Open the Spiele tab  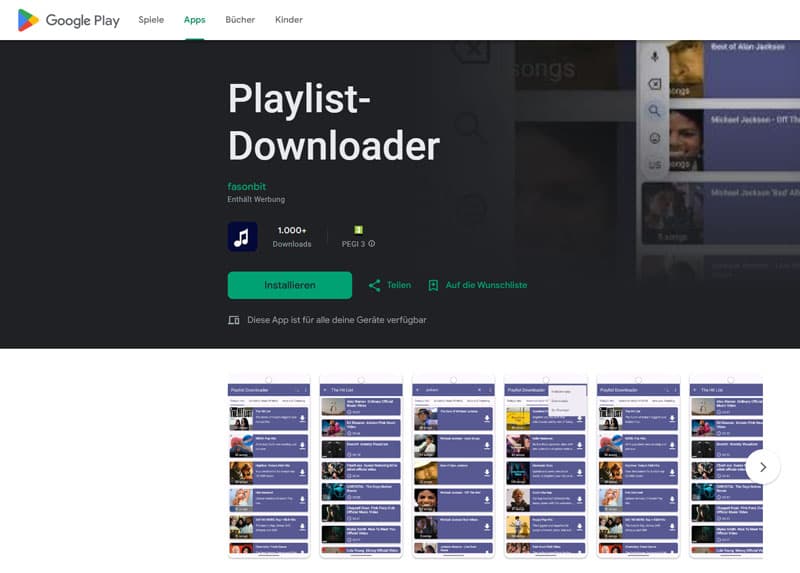click(x=151, y=20)
